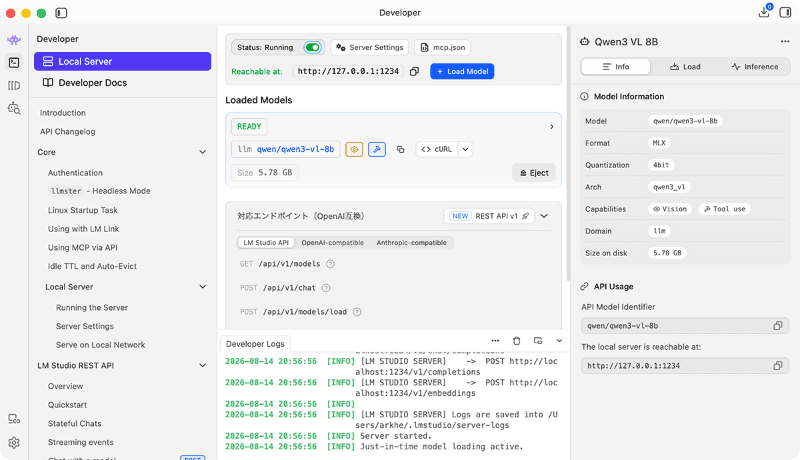Click the Load Model button

point(462,71)
